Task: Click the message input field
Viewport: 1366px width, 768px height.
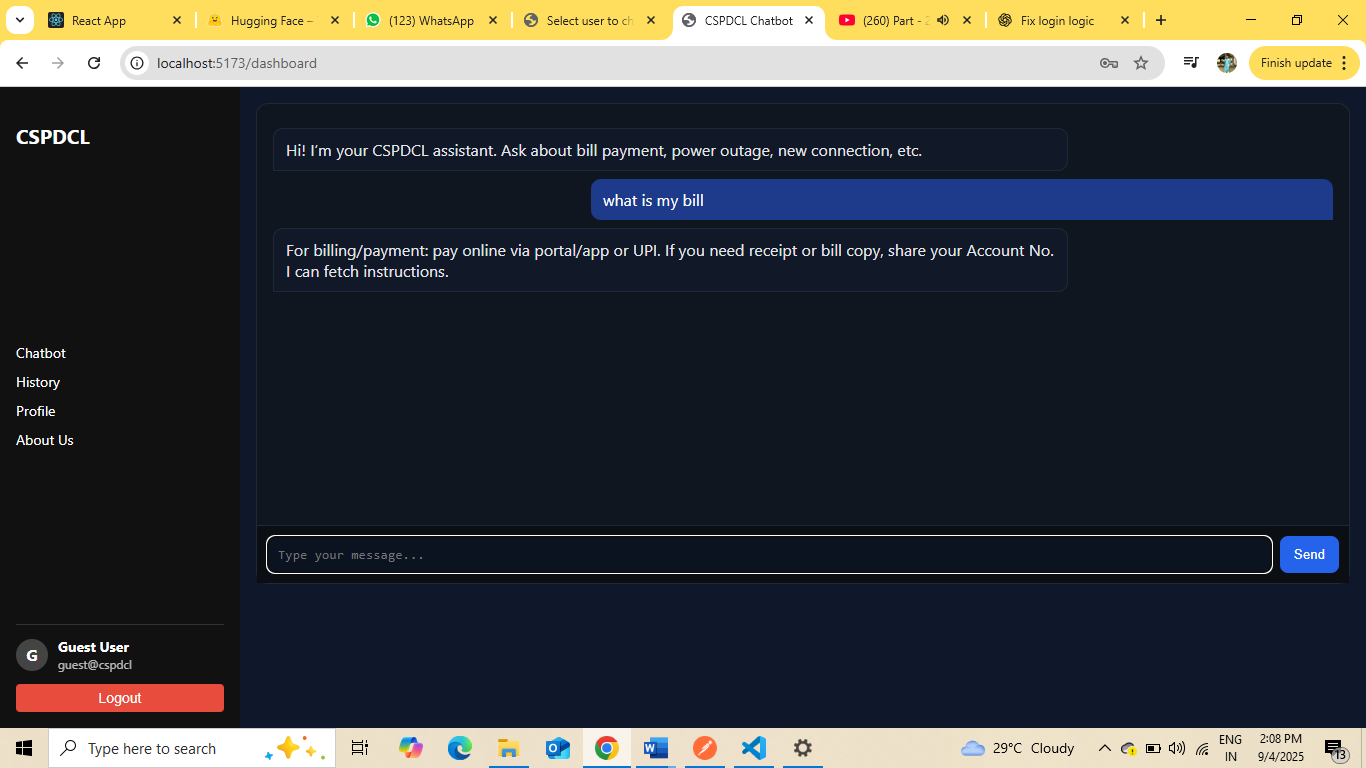Action: [x=768, y=555]
